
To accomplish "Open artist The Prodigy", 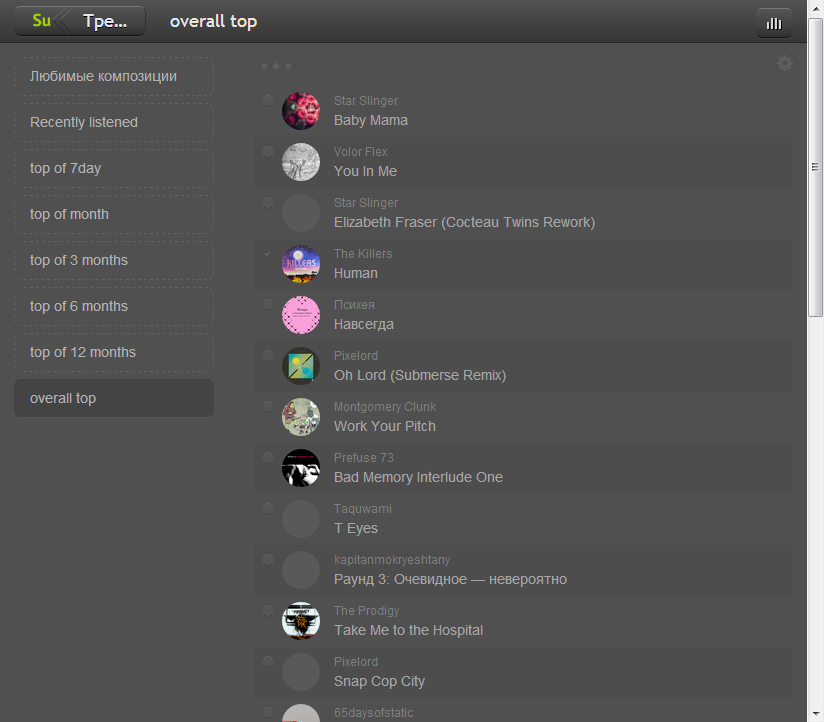I will [x=366, y=611].
